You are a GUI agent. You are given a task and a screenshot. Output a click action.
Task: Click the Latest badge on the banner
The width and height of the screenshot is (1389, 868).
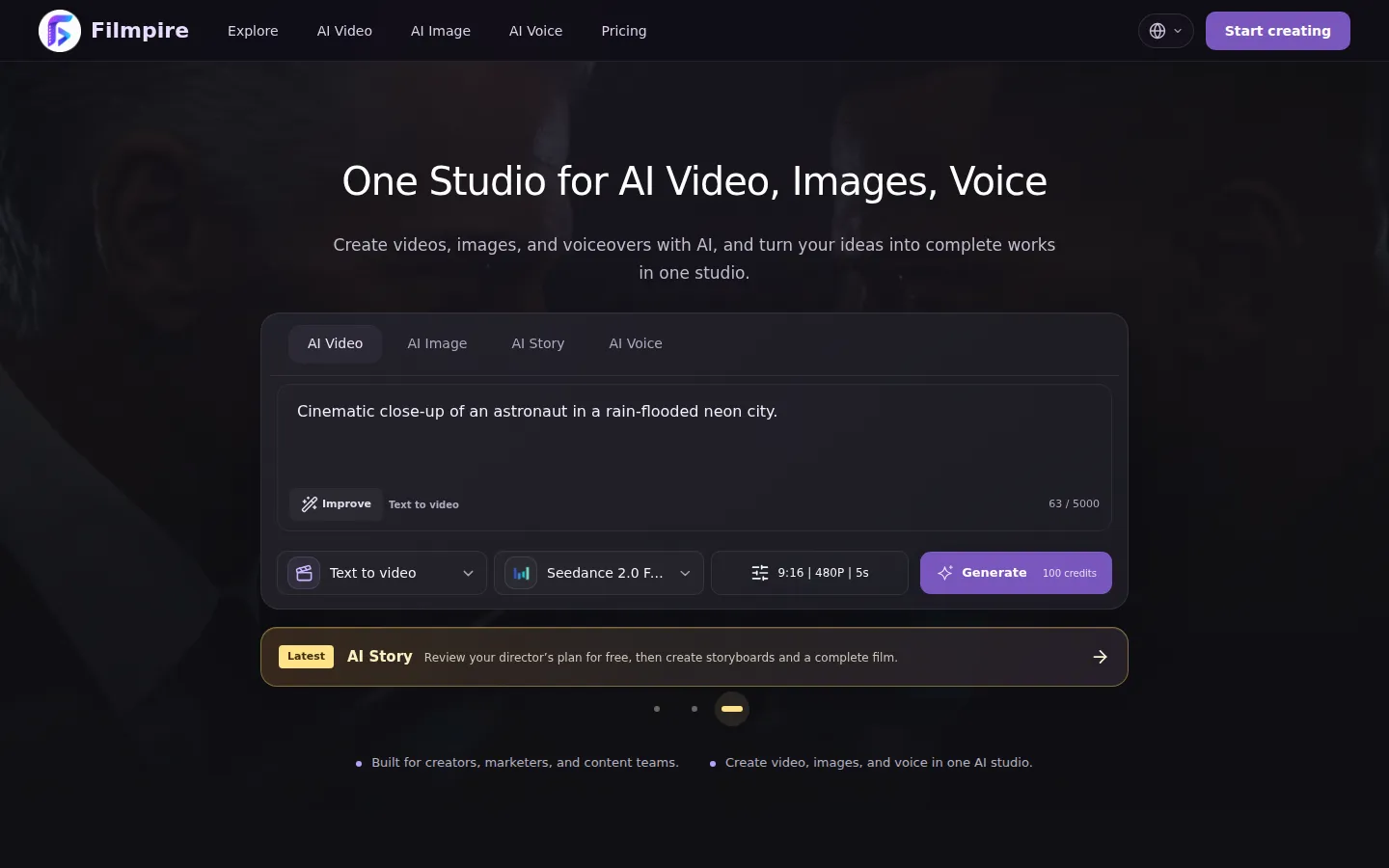306,657
